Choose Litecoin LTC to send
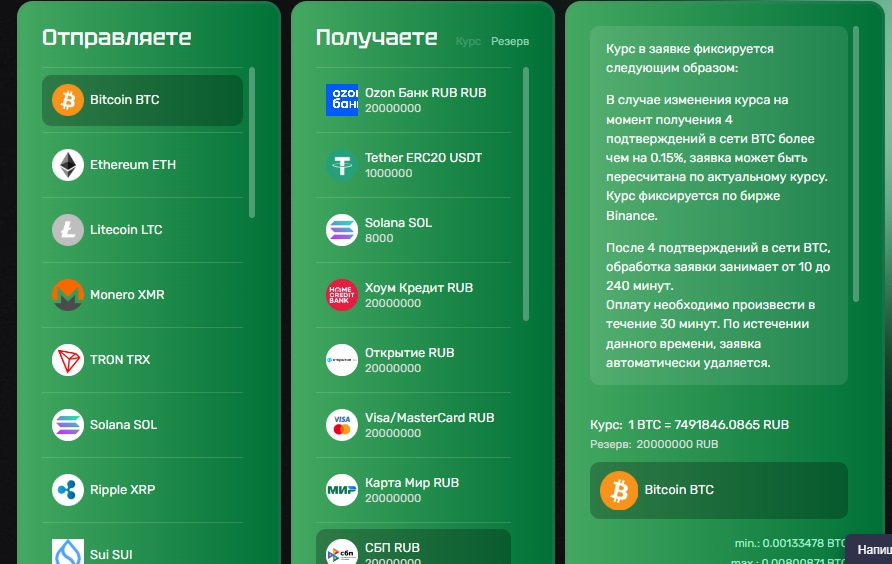The width and height of the screenshot is (892, 564). [x=142, y=230]
